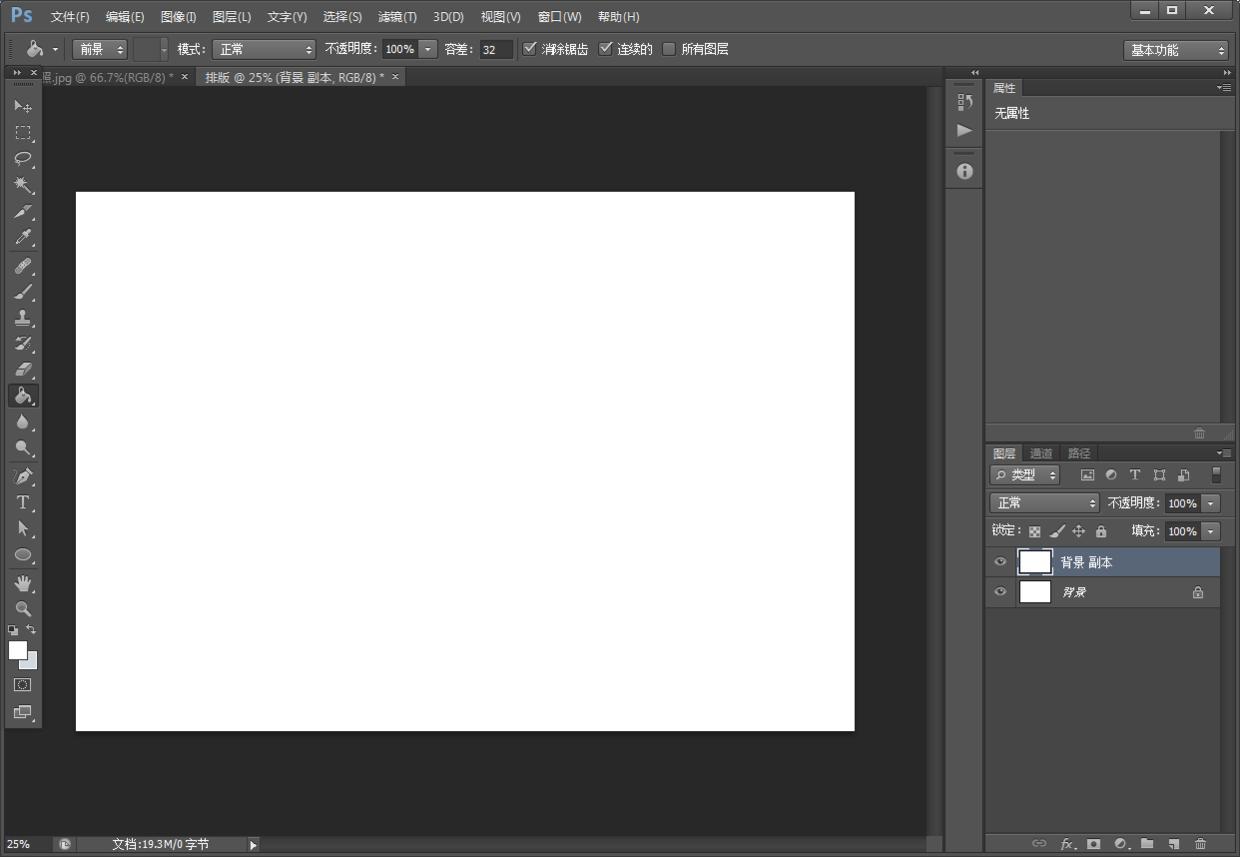Select the Magic Wand tool

[22, 186]
